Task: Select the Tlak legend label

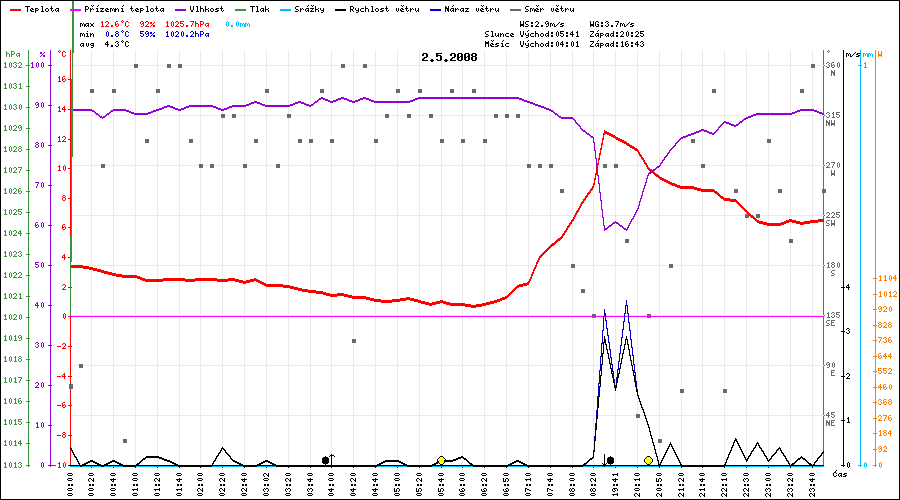Action: [x=259, y=9]
